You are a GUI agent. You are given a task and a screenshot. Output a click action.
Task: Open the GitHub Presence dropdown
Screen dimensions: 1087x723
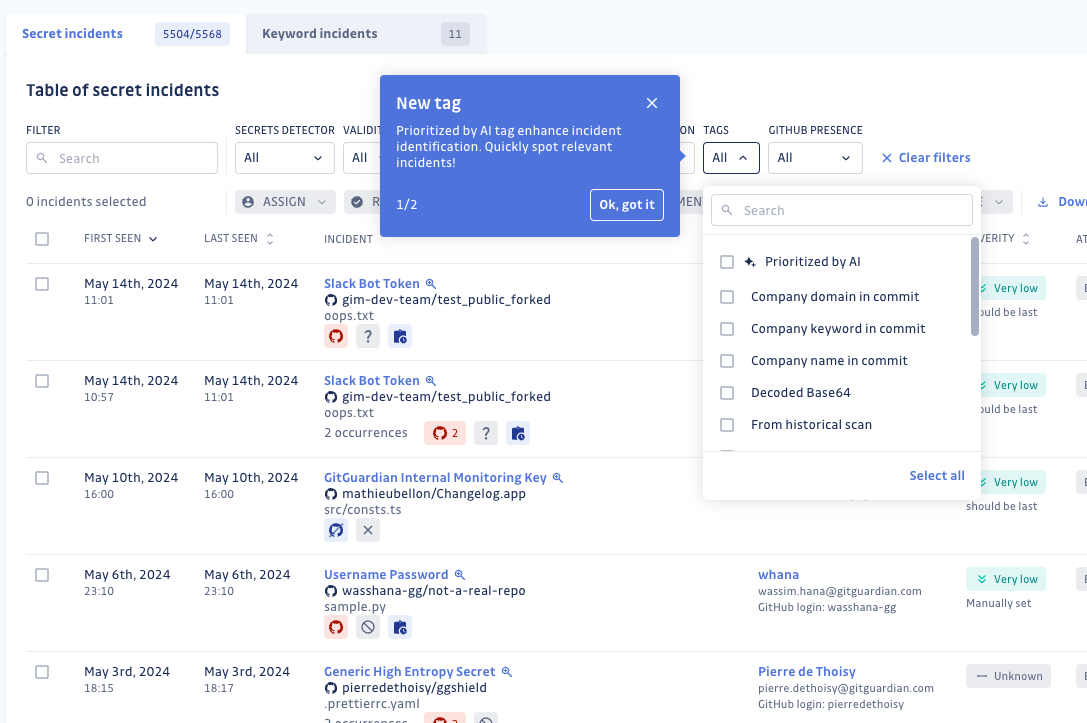[x=815, y=158]
